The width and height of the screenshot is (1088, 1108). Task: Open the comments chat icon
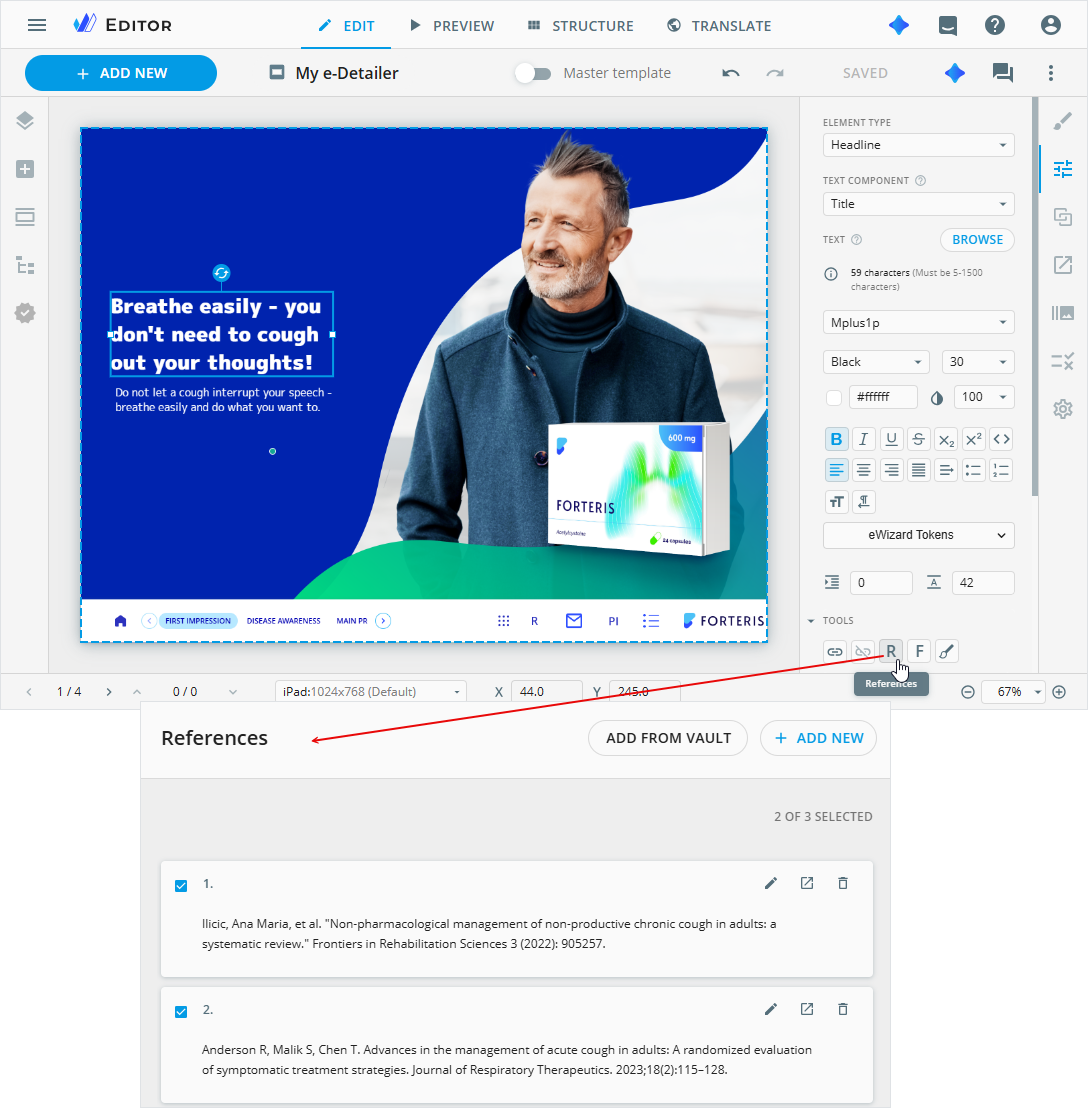(x=1003, y=73)
